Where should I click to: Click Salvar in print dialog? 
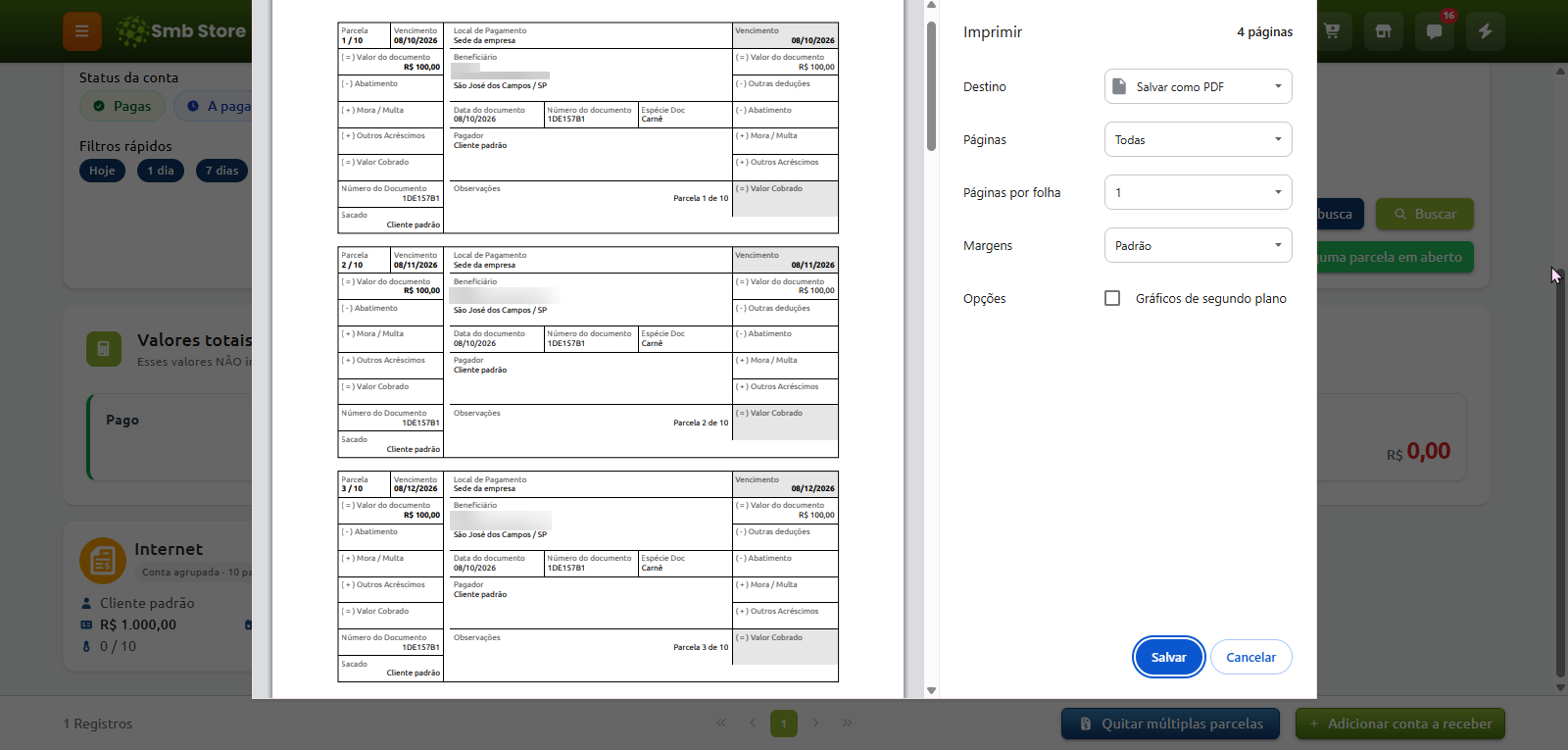1168,657
